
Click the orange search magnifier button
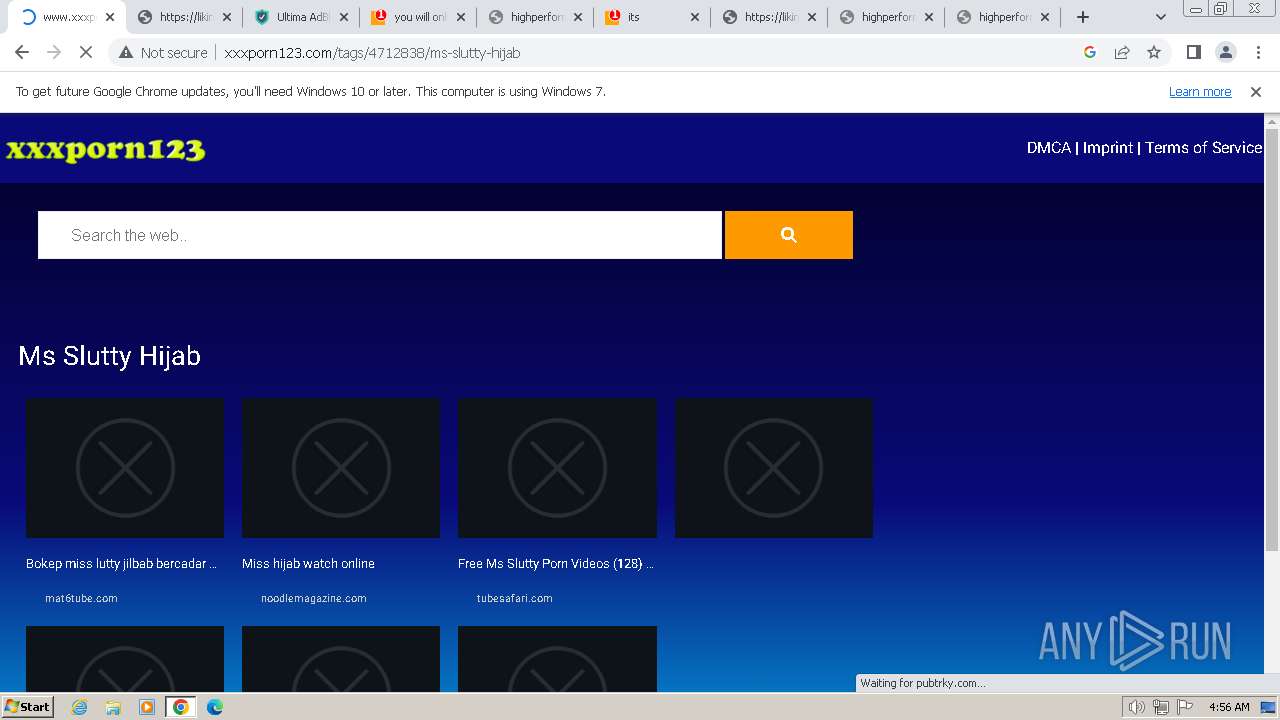789,235
